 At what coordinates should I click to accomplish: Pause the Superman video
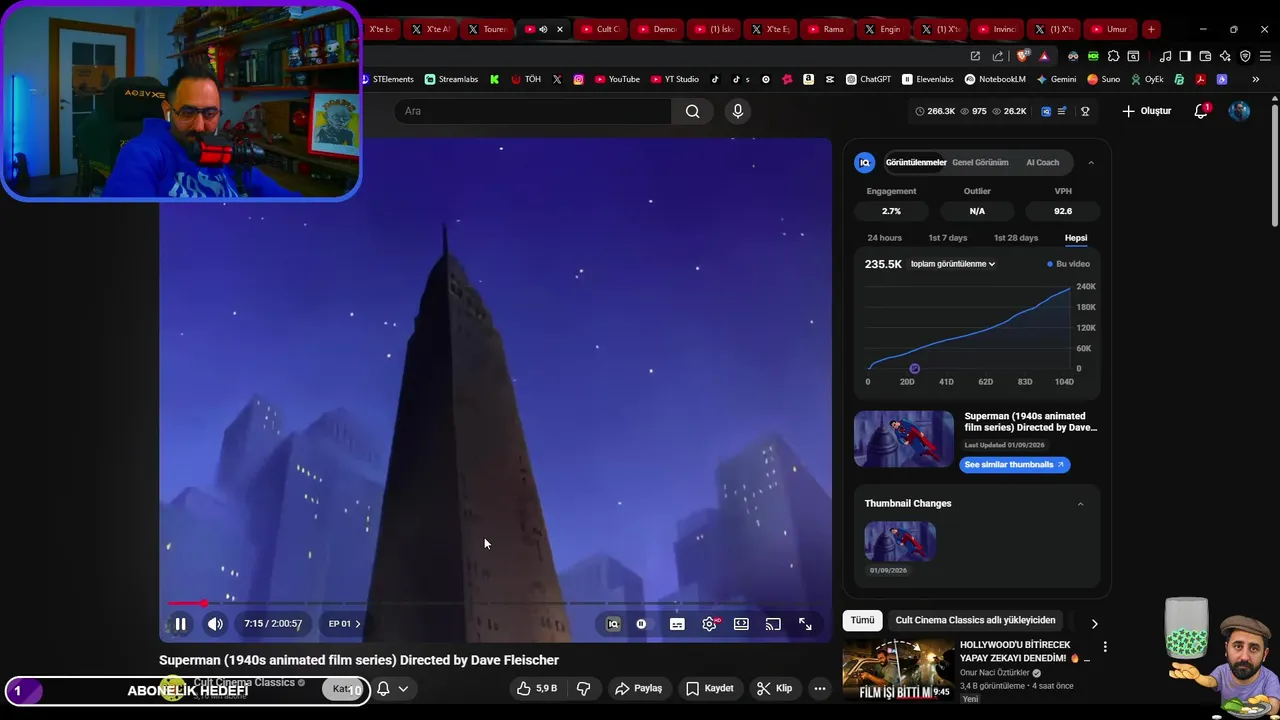click(180, 624)
